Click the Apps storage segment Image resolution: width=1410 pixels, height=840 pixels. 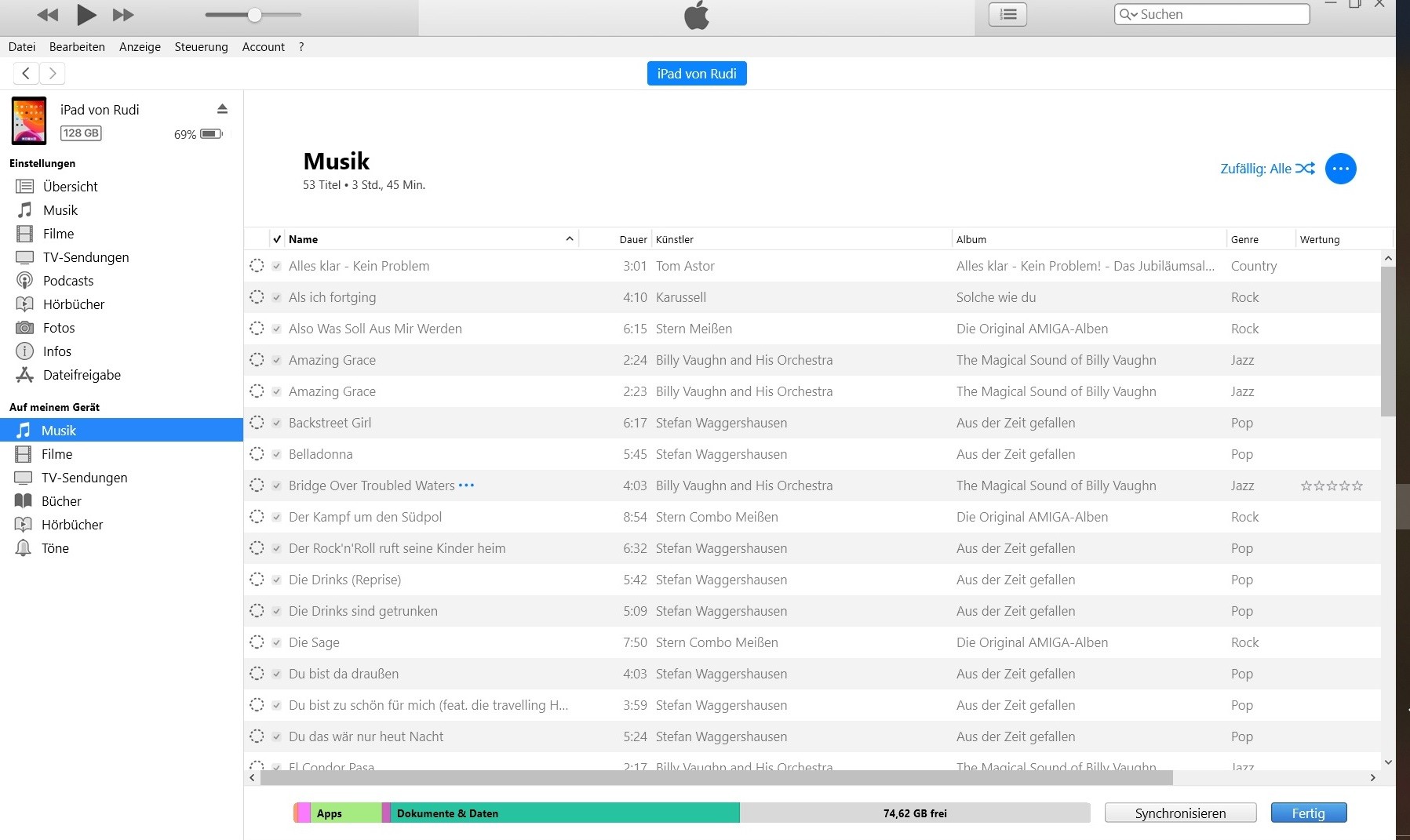coord(346,813)
